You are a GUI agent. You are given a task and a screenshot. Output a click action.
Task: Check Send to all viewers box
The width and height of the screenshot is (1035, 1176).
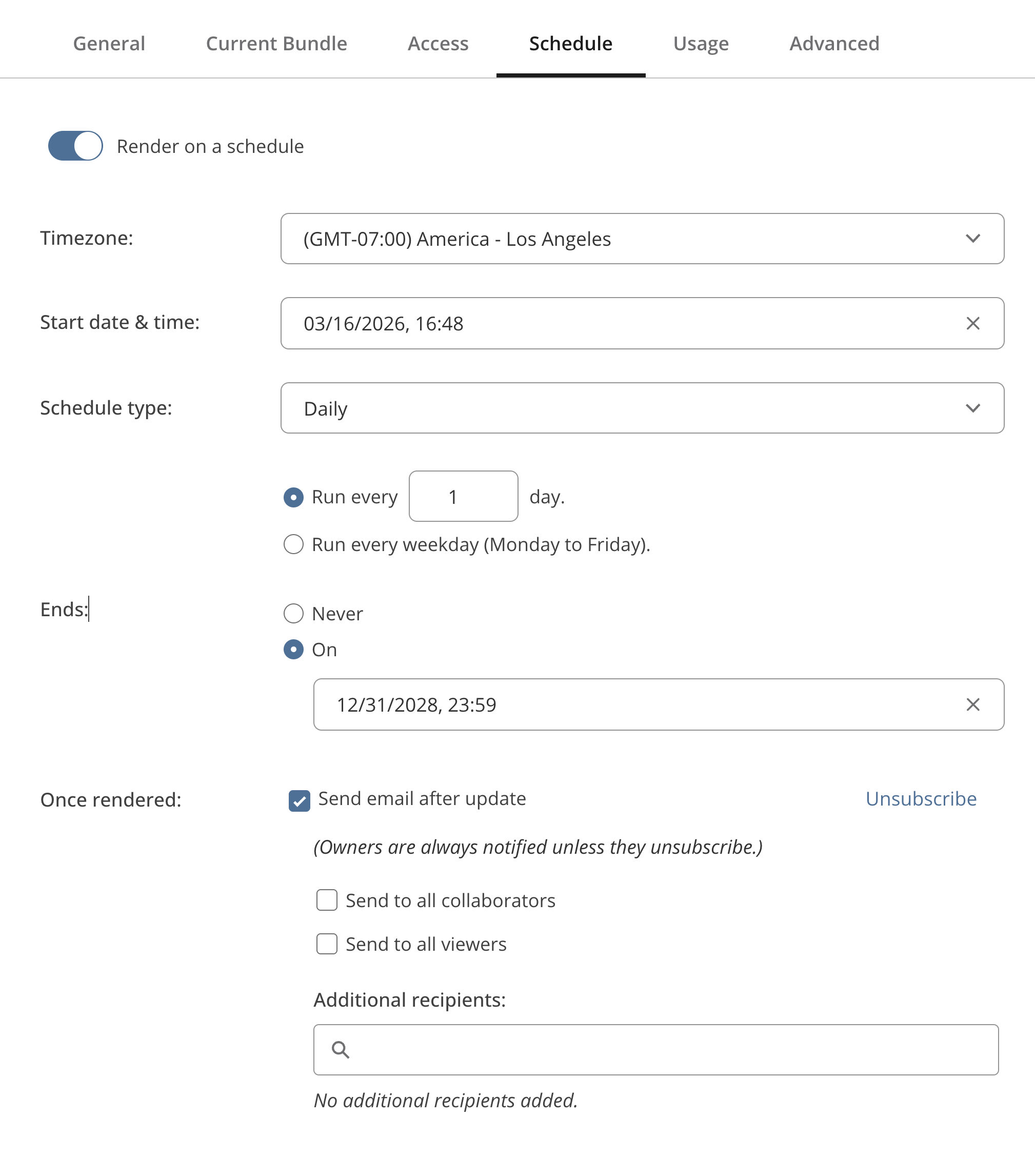click(327, 944)
